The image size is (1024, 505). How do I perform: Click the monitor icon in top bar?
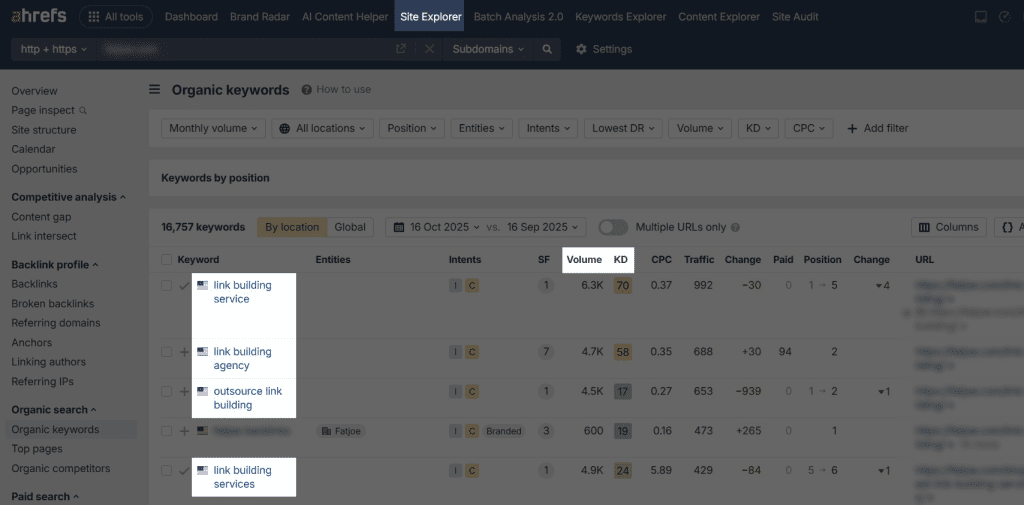980,17
